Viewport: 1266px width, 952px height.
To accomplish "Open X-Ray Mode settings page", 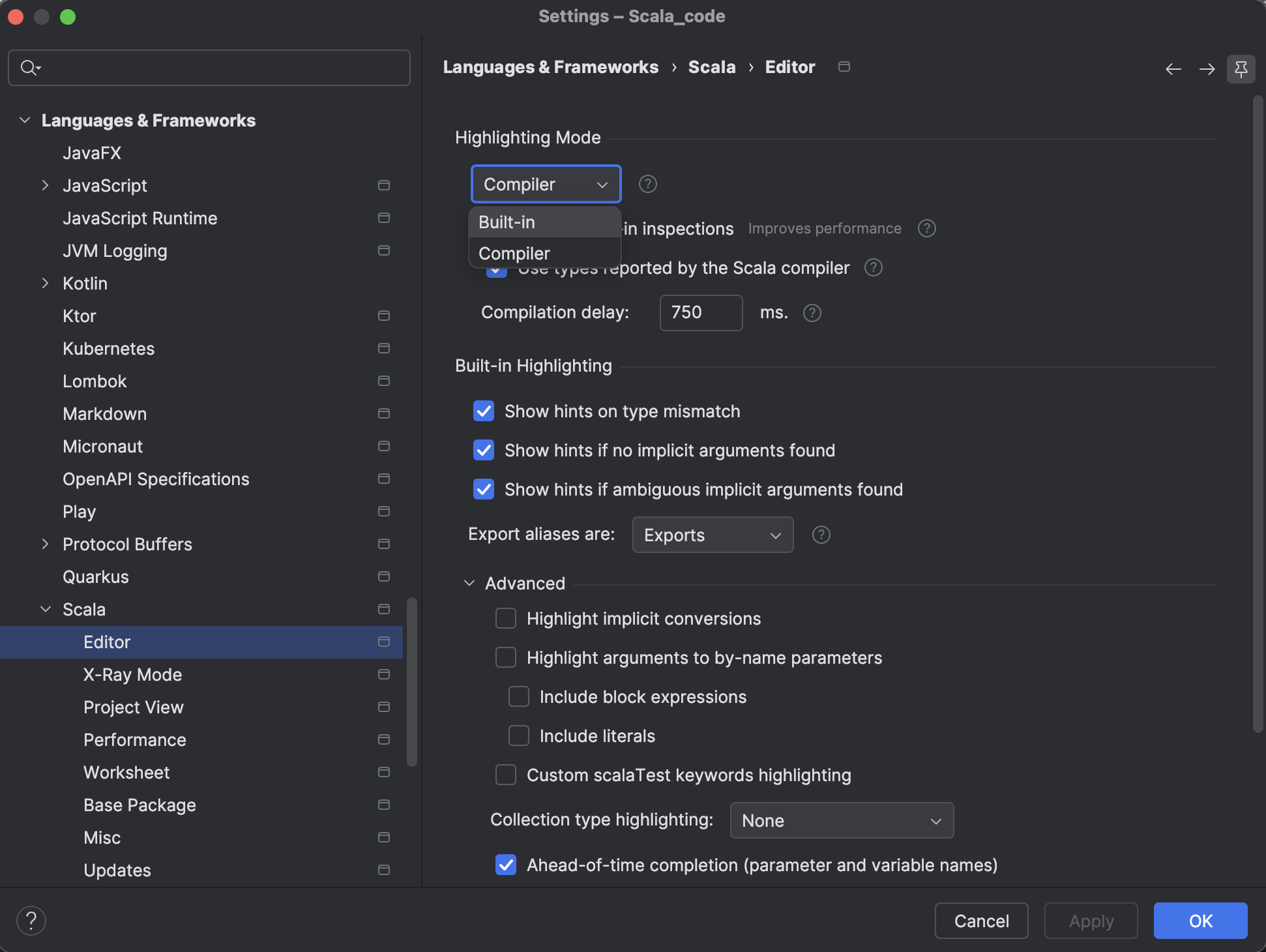I will 133,674.
